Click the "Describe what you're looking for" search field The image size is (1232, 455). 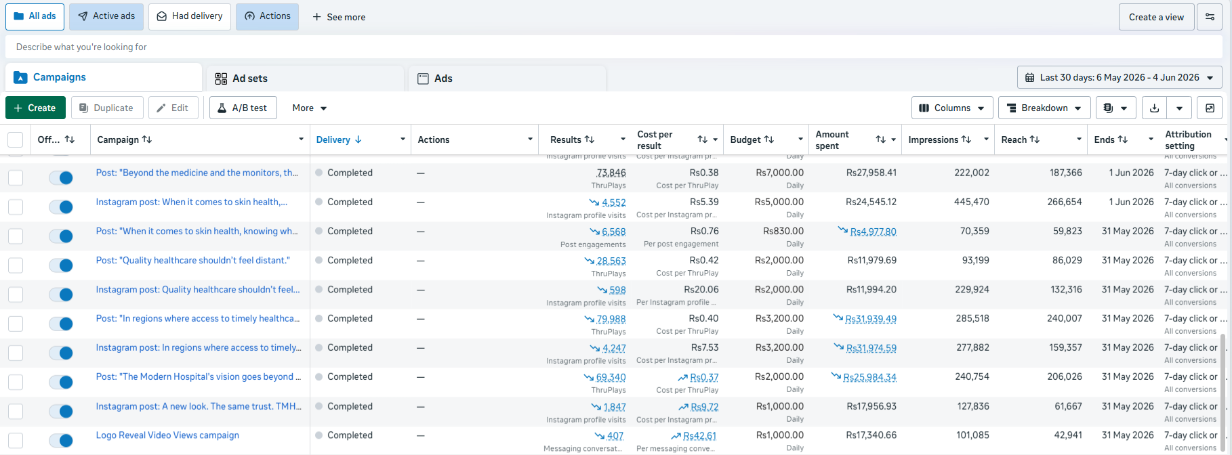pyautogui.click(x=614, y=47)
